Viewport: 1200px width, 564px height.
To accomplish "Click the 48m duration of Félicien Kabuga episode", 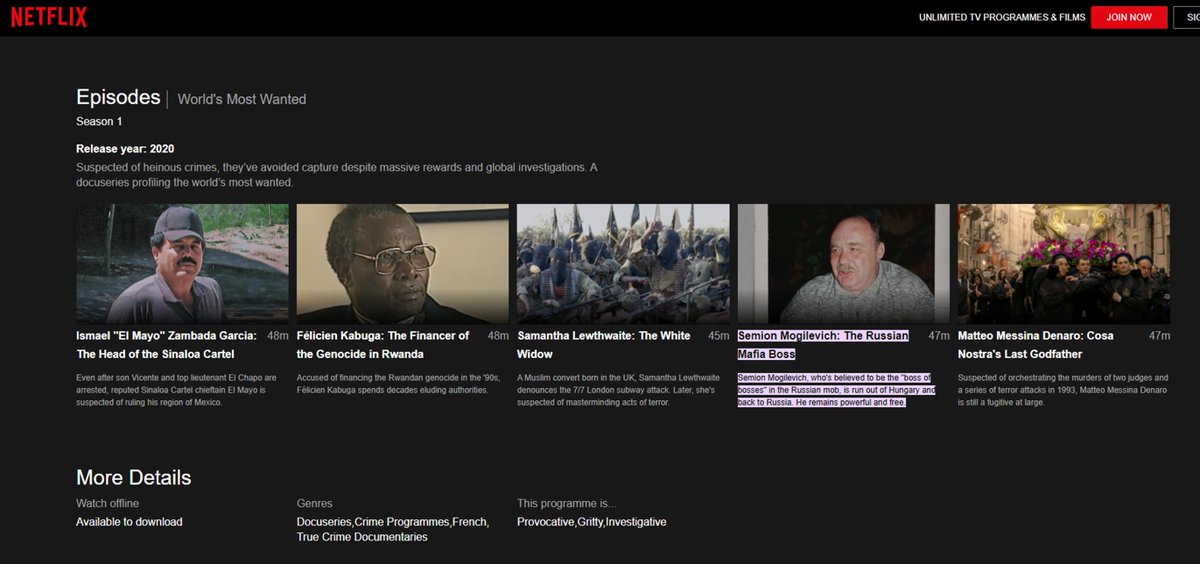I will pos(498,336).
